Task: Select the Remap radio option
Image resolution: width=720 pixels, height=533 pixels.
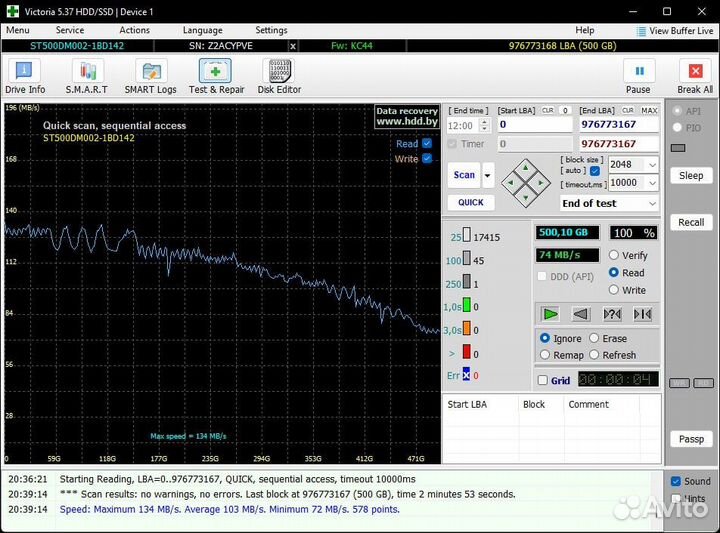Action: 545,355
